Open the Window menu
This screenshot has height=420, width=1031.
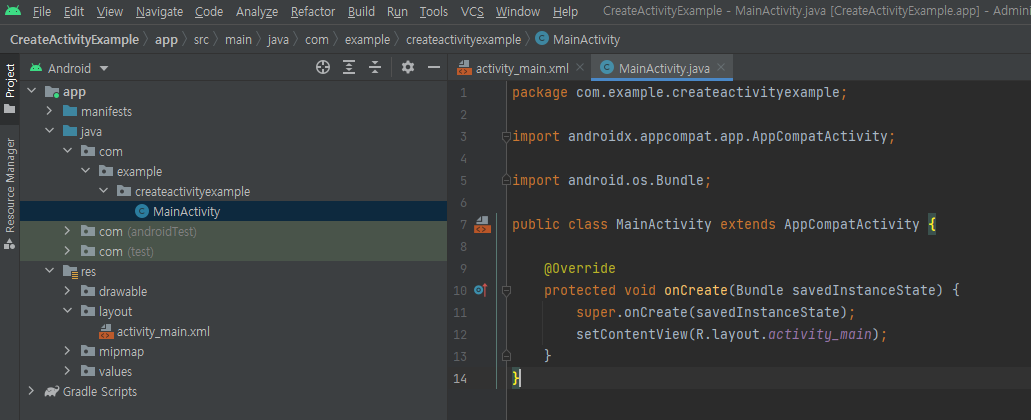[x=518, y=12]
